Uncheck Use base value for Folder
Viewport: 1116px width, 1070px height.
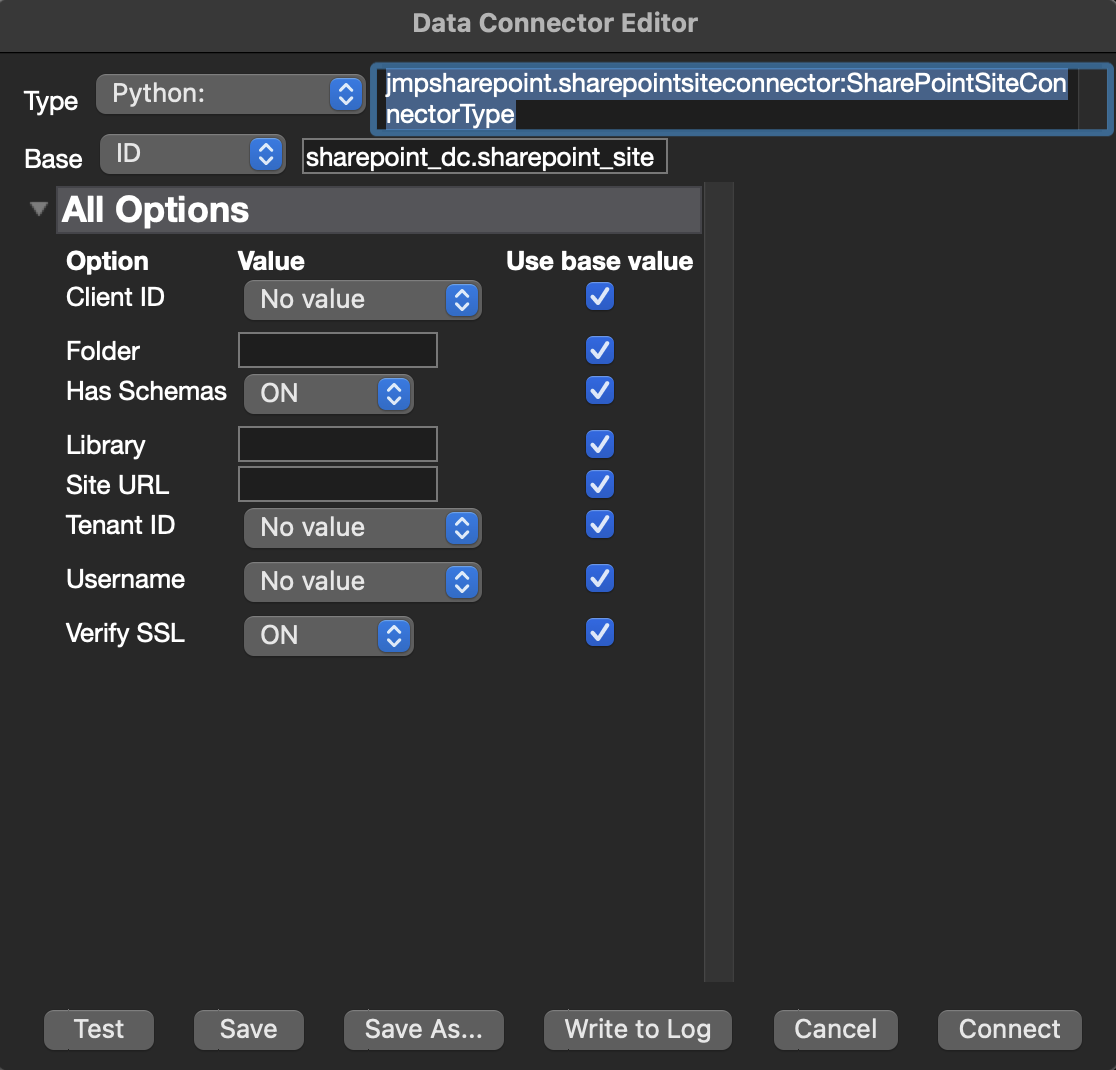(599, 350)
